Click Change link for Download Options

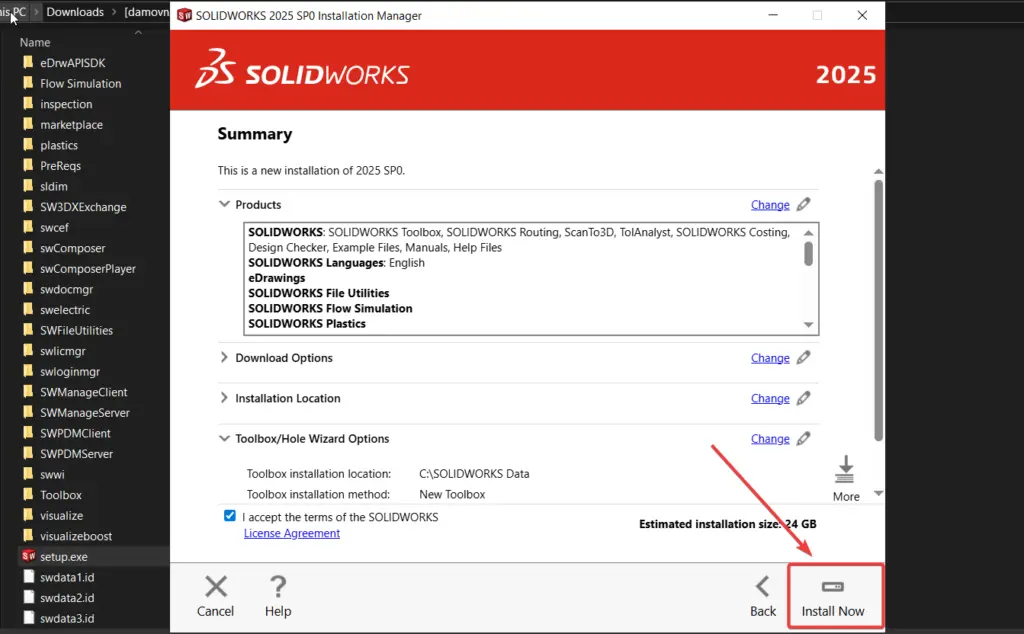770,358
